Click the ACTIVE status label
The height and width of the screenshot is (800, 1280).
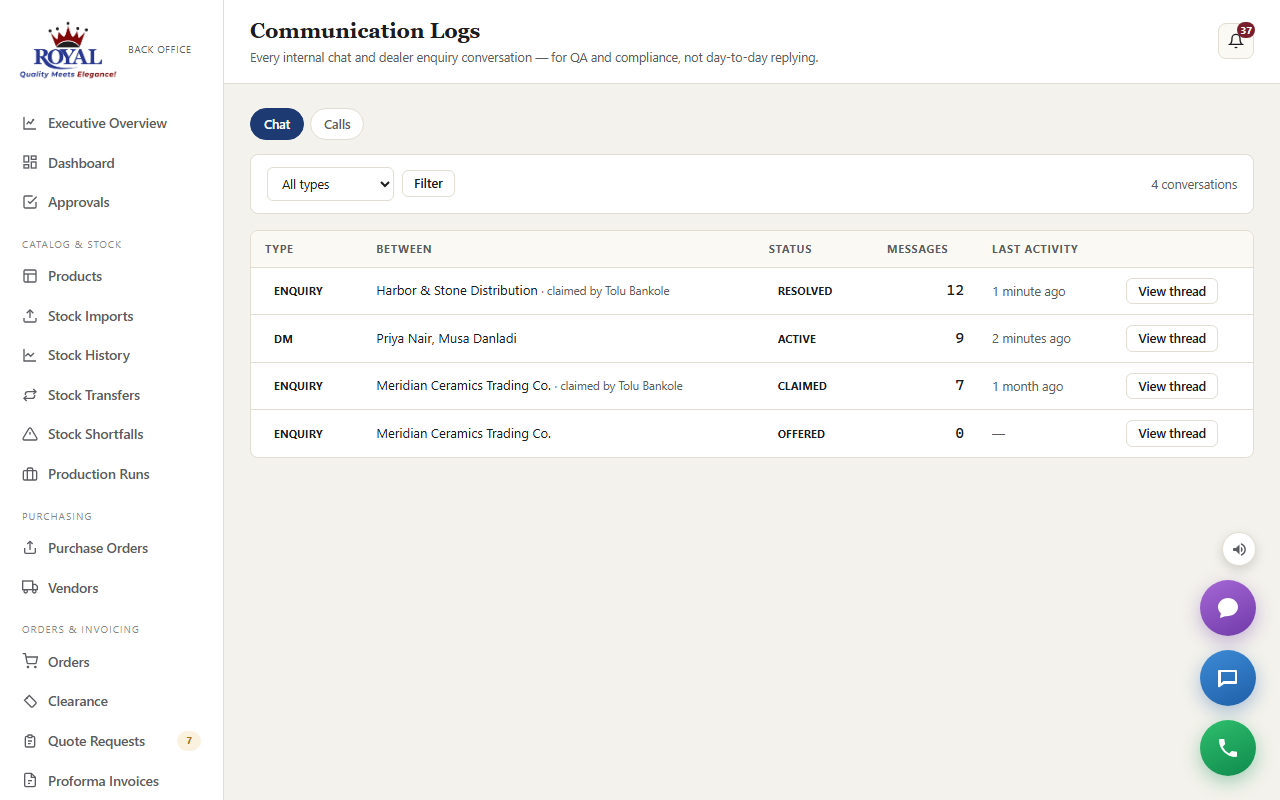[x=797, y=339]
